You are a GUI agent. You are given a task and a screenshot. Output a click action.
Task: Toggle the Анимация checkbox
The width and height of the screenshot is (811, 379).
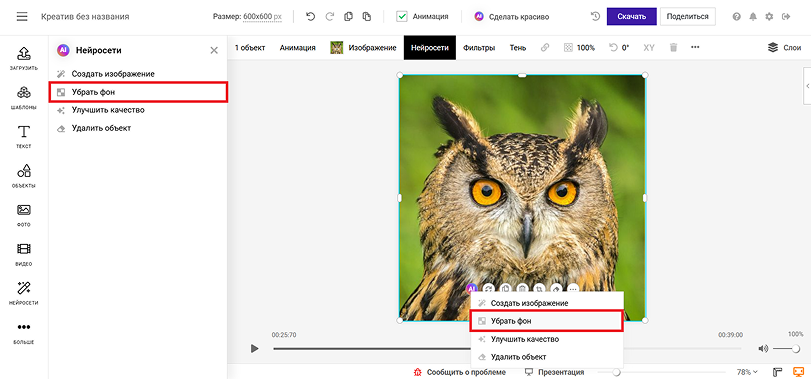coord(402,17)
